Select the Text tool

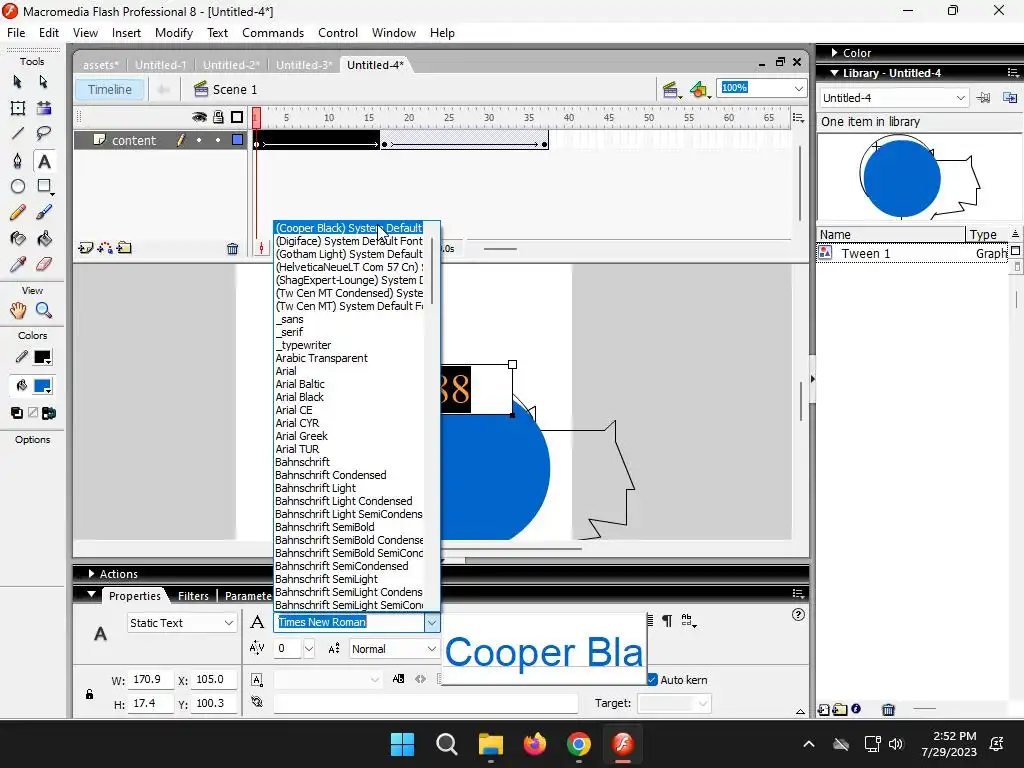click(x=44, y=161)
